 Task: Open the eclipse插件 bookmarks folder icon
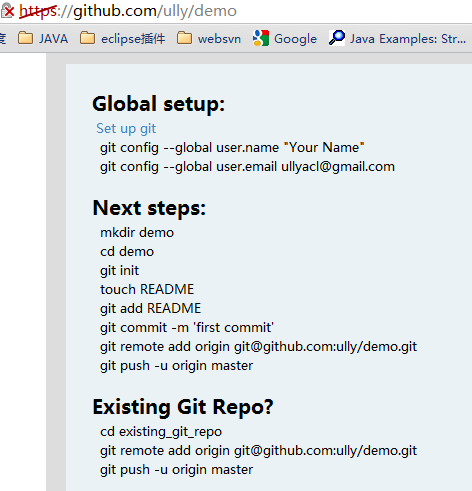coord(88,38)
